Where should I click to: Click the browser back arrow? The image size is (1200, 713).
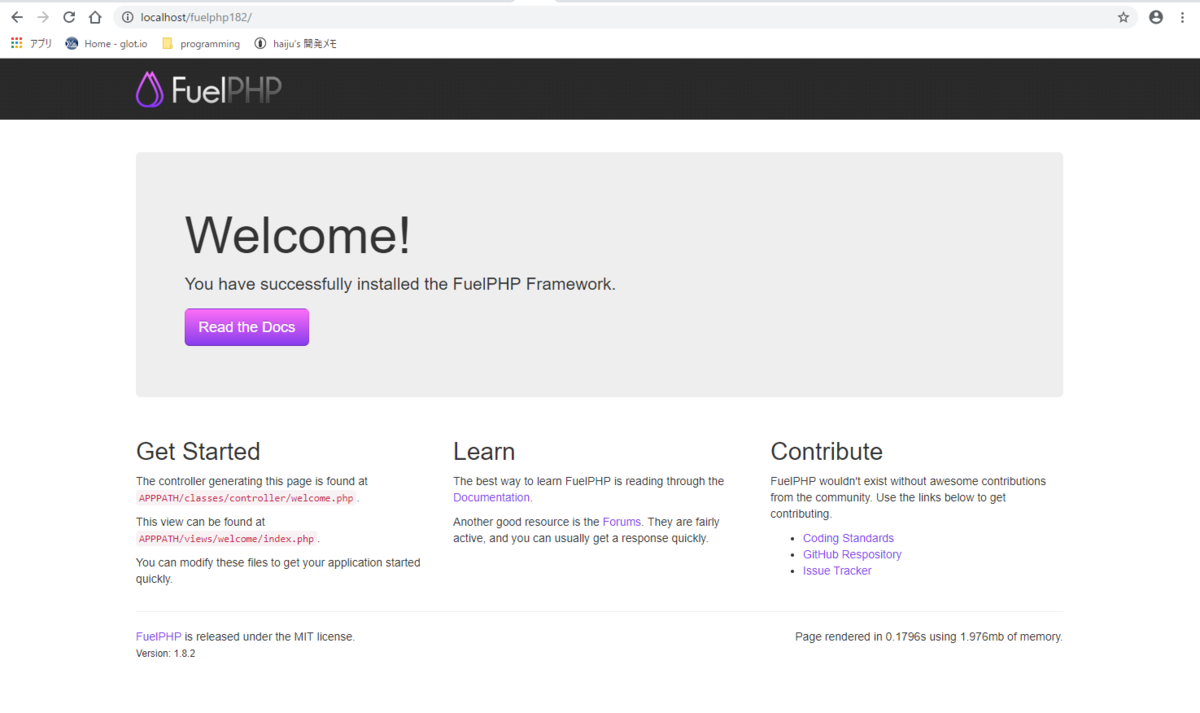pos(16,16)
